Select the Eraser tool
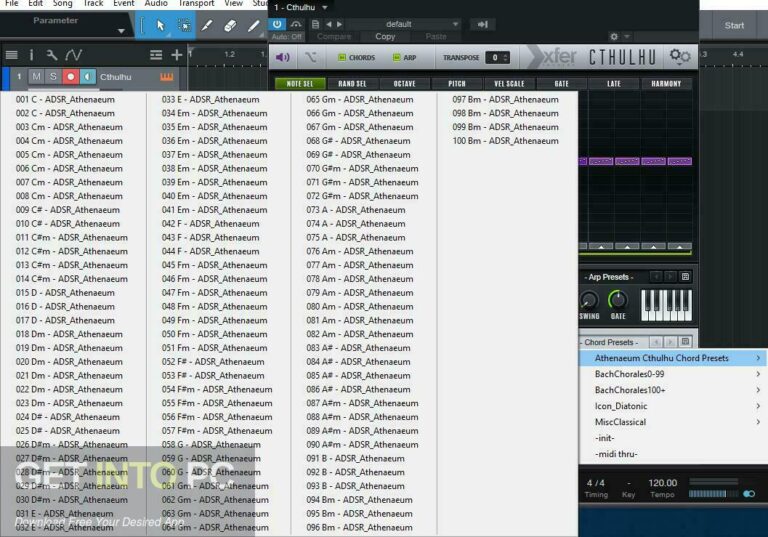The height and width of the screenshot is (537, 768). tap(229, 25)
